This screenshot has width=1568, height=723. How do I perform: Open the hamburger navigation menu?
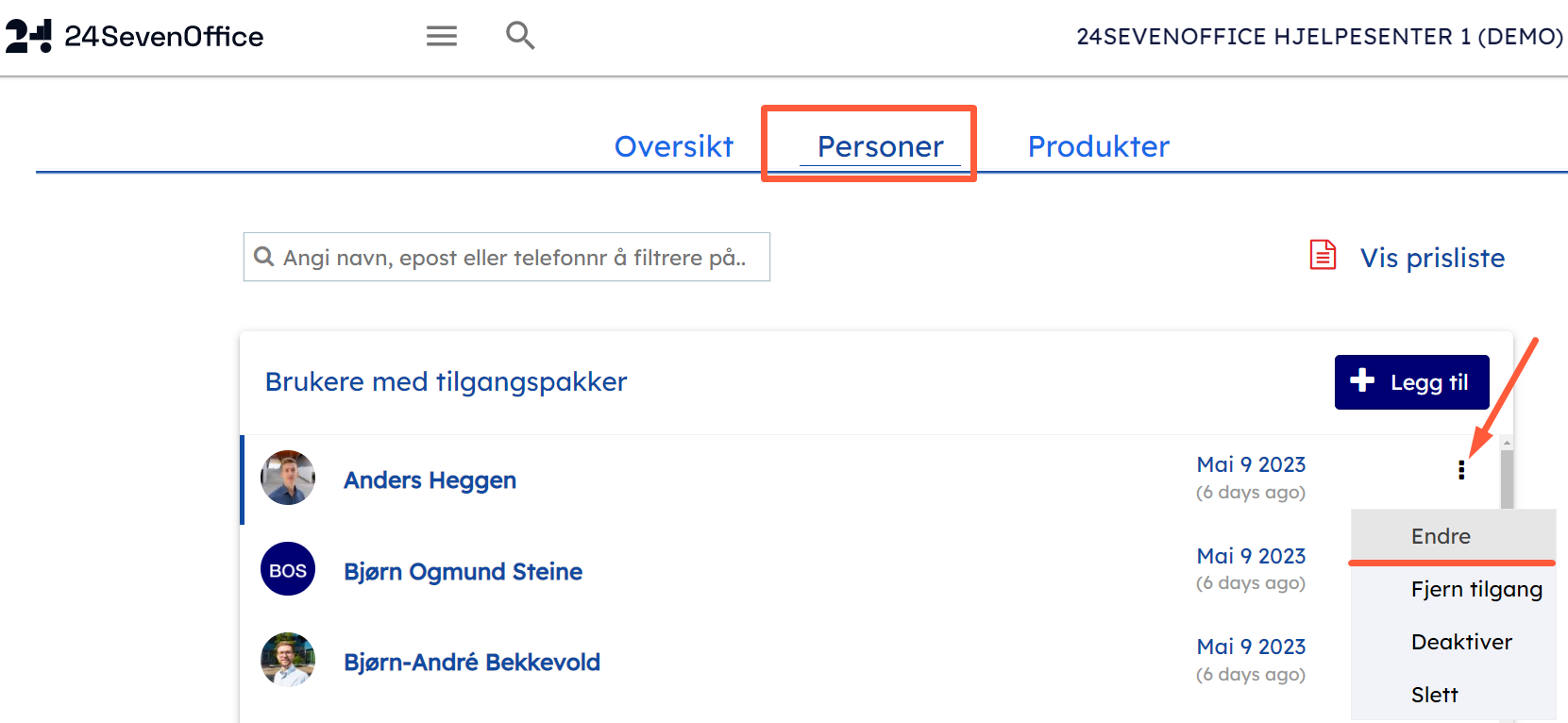(441, 36)
